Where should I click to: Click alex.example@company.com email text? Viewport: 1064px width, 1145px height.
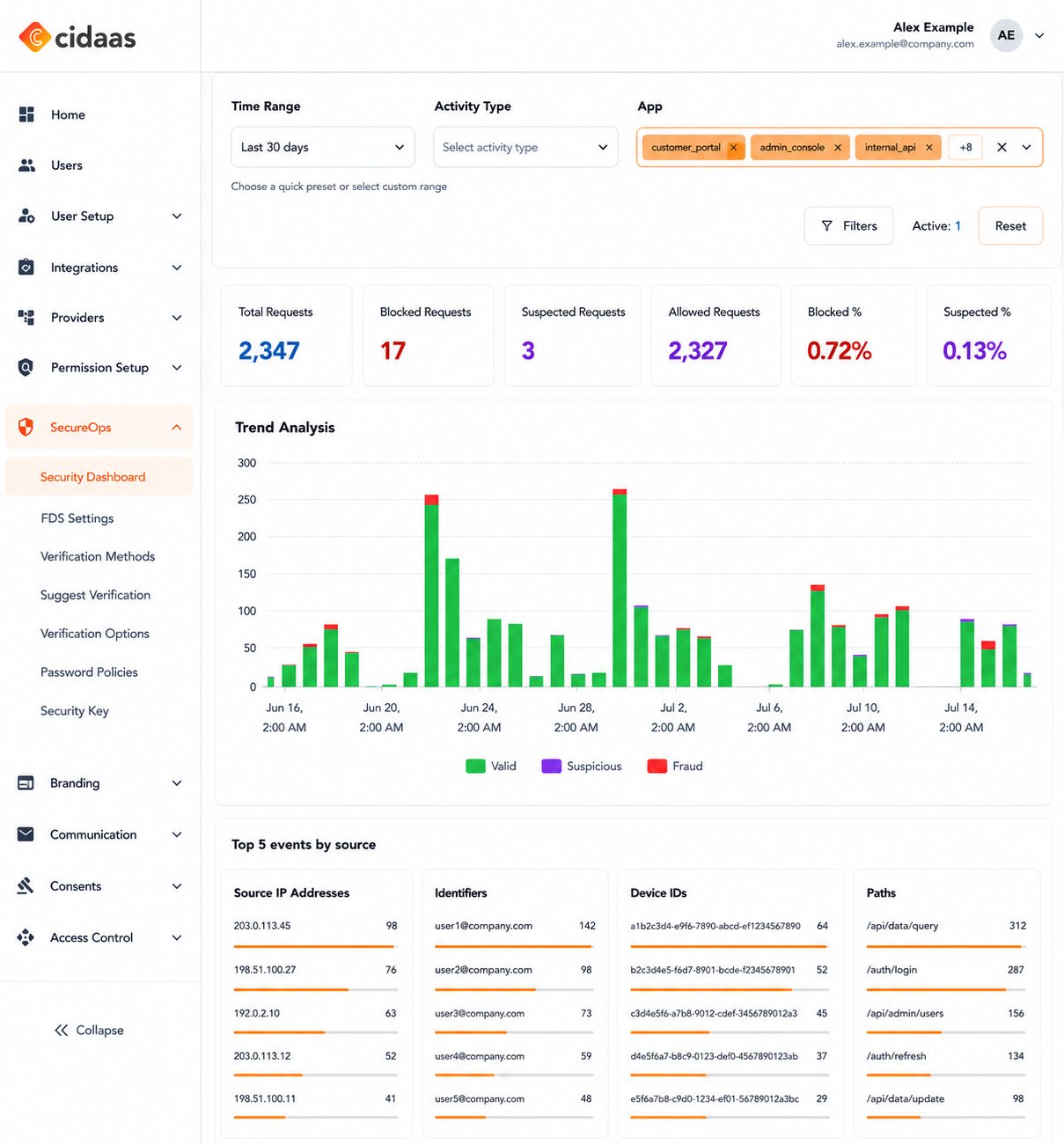905,44
